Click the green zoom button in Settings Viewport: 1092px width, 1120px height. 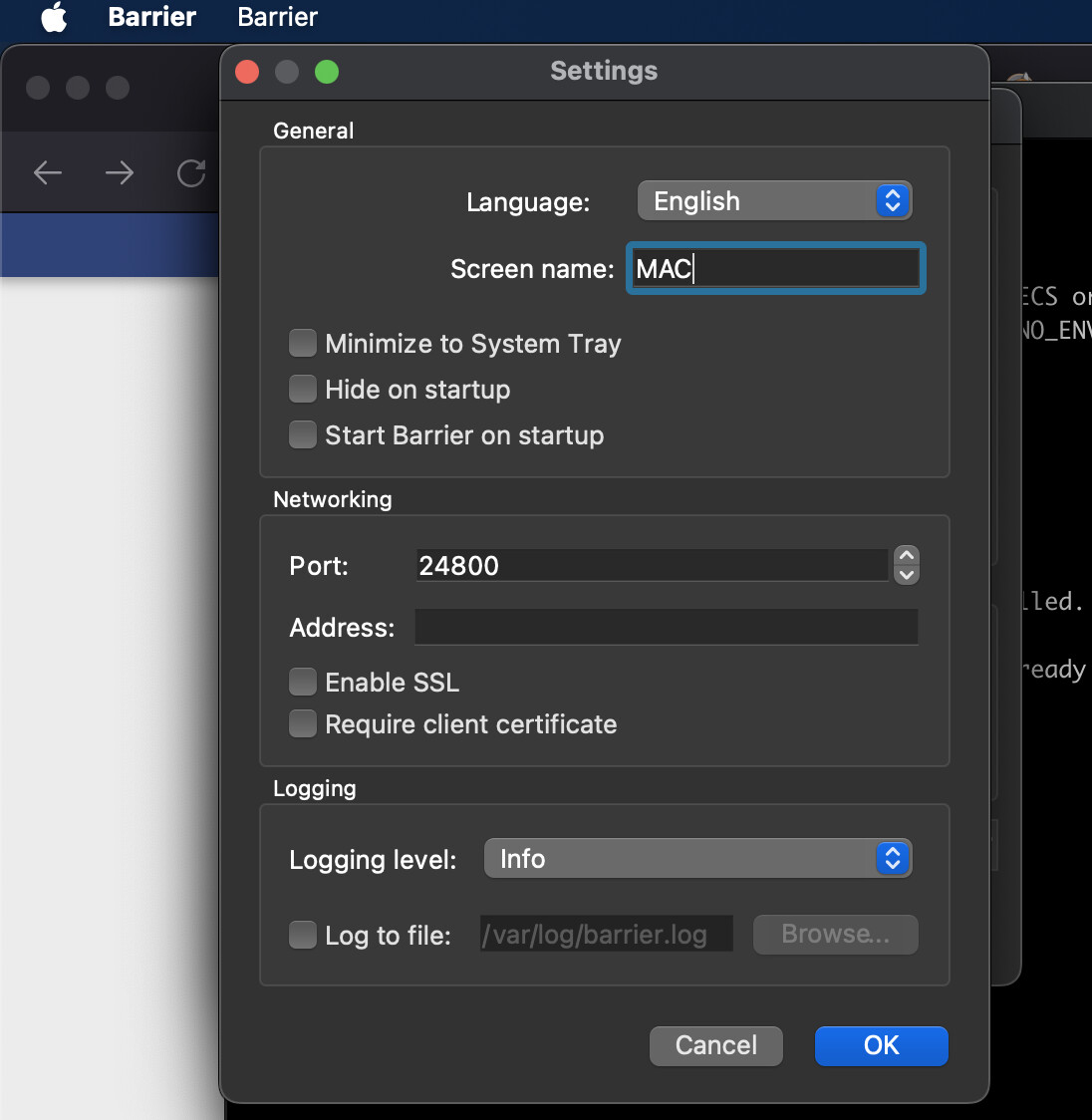tap(327, 72)
